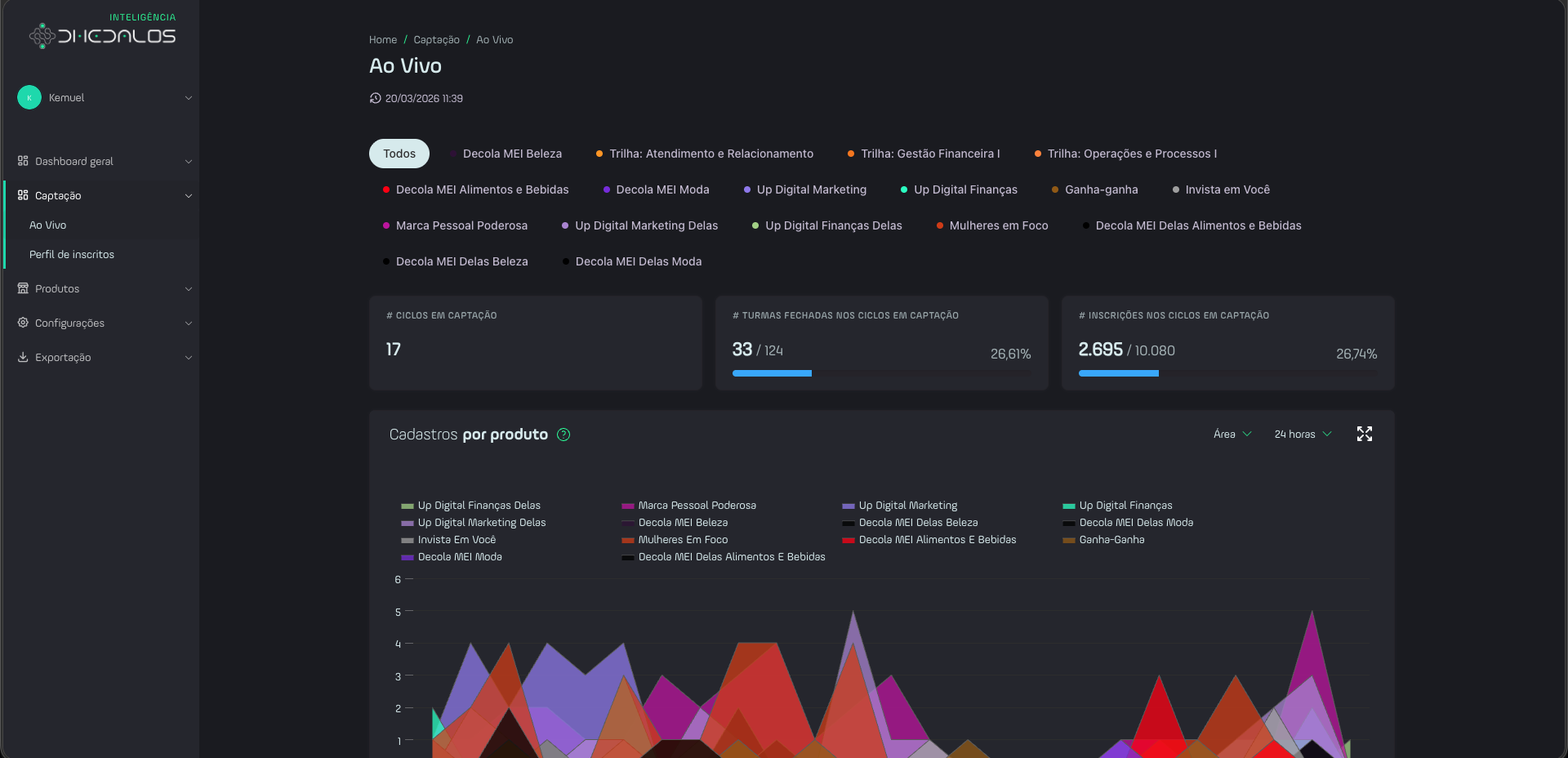
Task: Open the '24 horas' time range dropdown
Action: (1301, 434)
